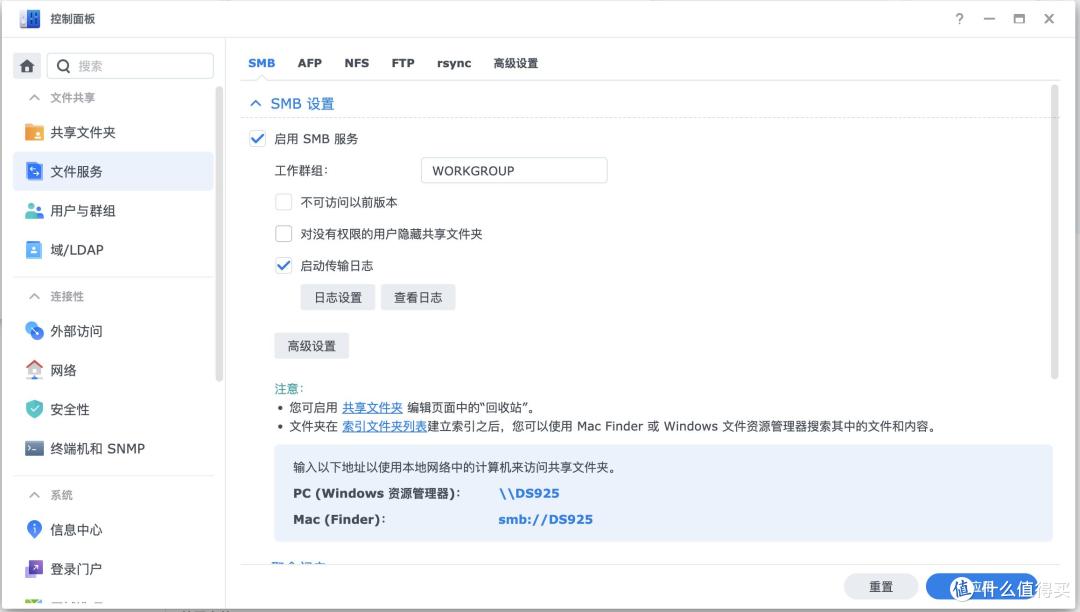
Task: Open Info Center (信息中心) icon
Action: 34,529
